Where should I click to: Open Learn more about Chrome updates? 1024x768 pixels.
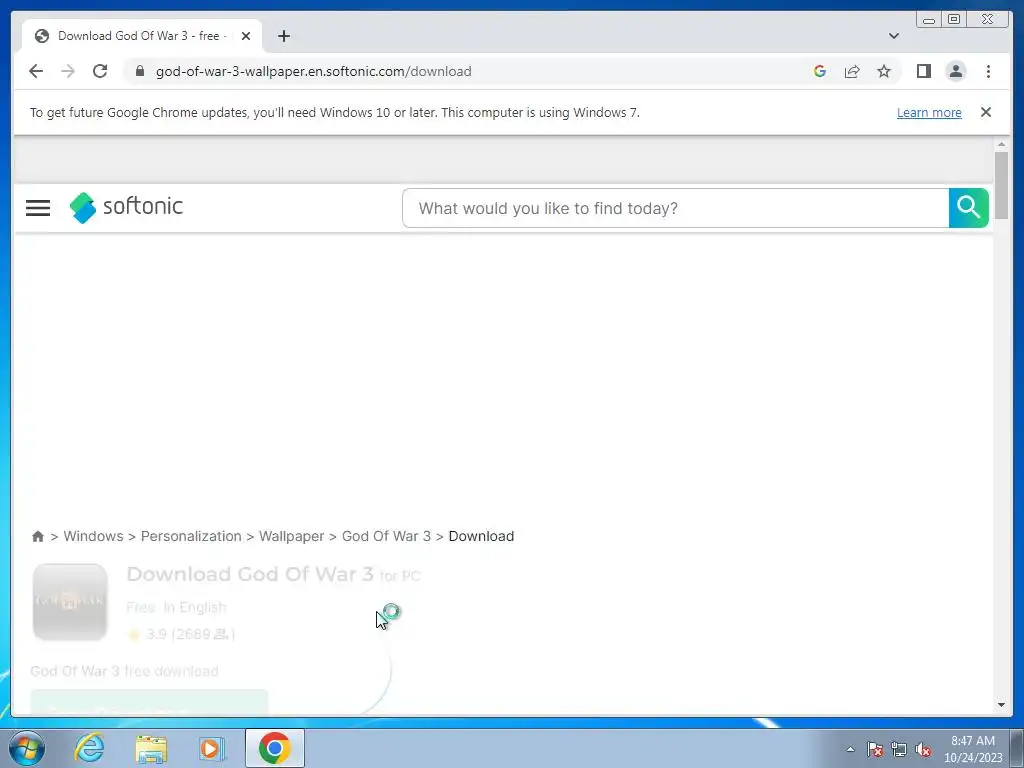tap(929, 112)
